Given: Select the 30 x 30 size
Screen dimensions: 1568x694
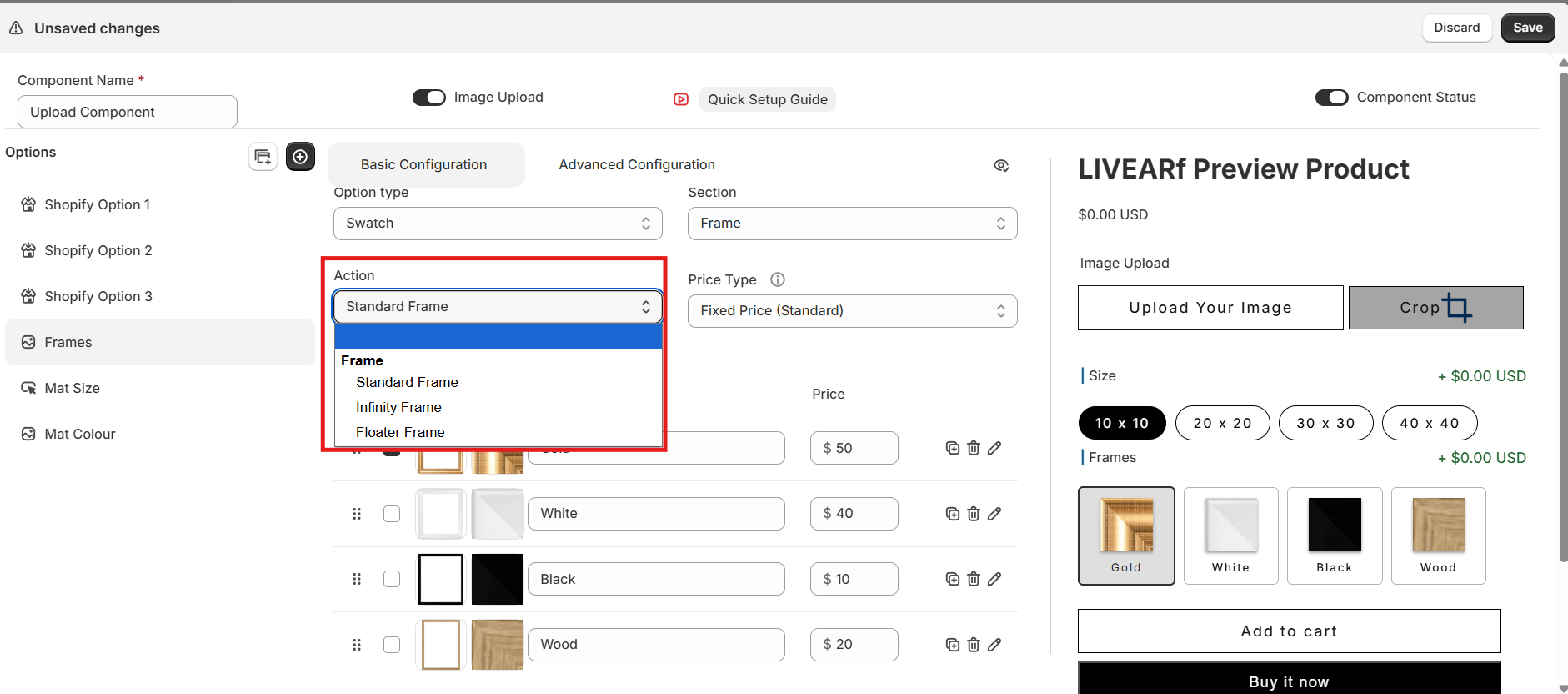Looking at the screenshot, I should pyautogui.click(x=1325, y=423).
